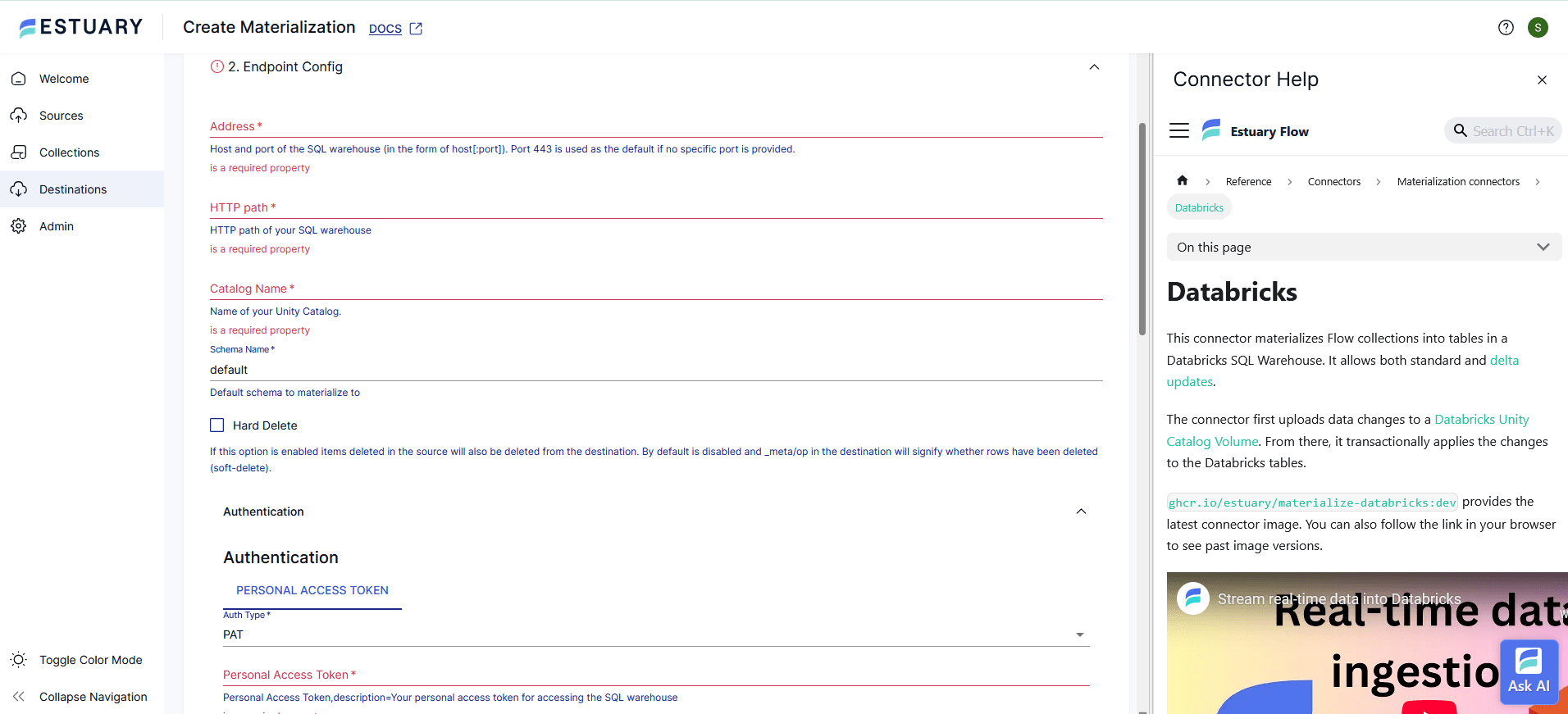Click the Connector Help panel title
Image resolution: width=1568 pixels, height=714 pixels.
point(1246,80)
